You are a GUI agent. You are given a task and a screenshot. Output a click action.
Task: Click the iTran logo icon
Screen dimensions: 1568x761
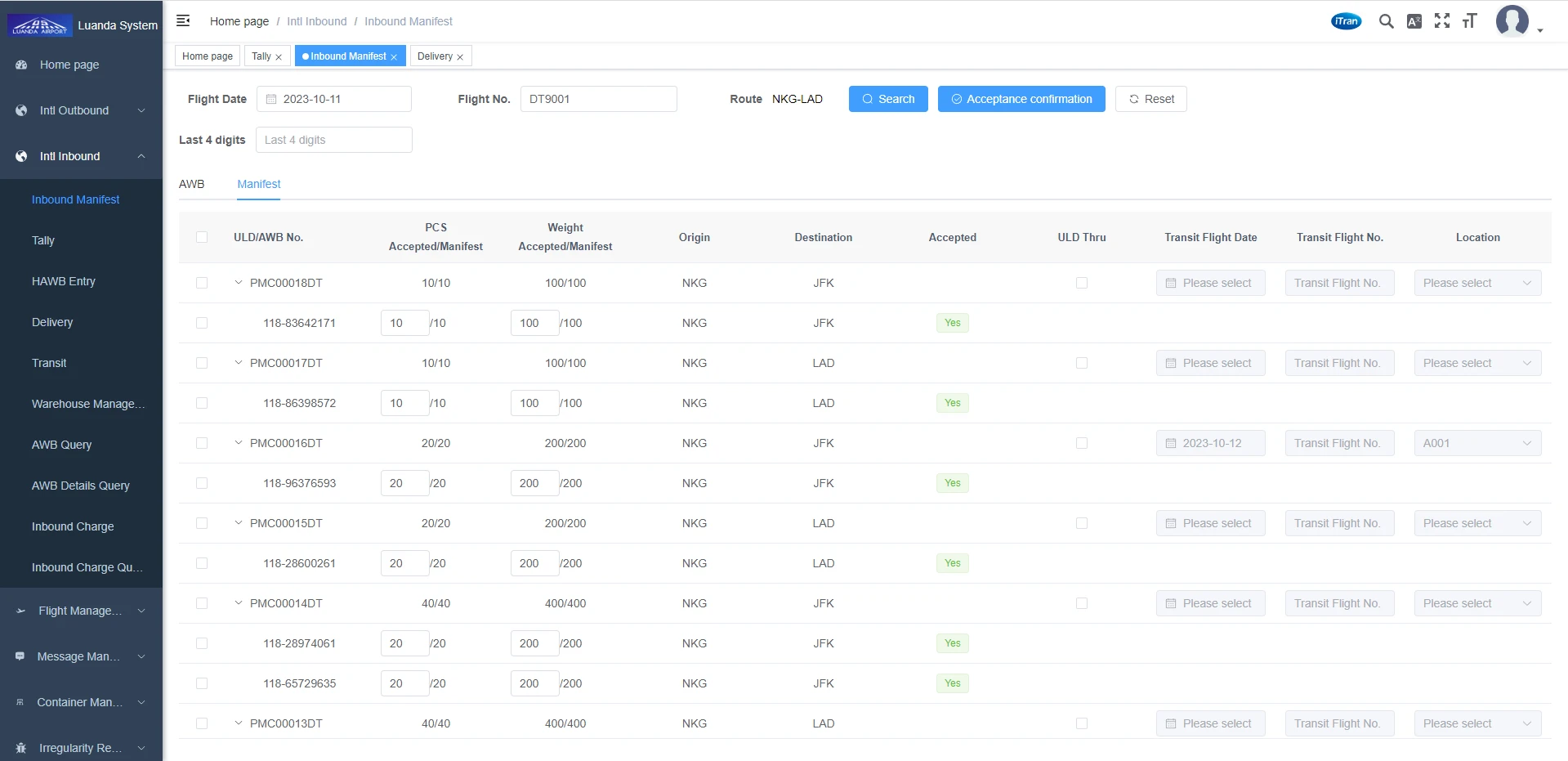(1346, 21)
